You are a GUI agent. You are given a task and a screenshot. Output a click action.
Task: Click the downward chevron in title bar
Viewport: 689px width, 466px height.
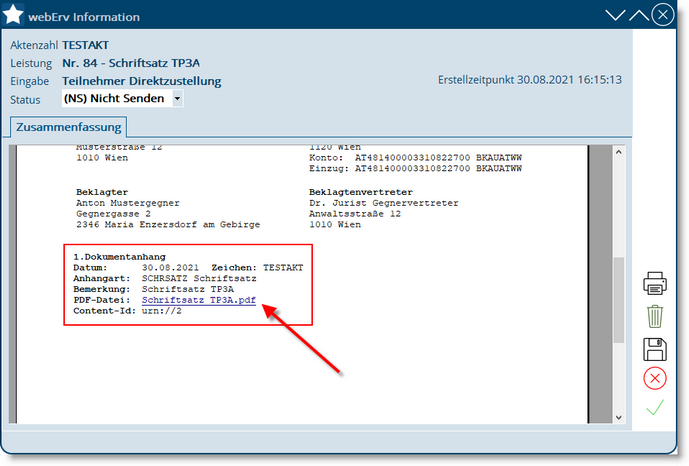[x=615, y=15]
